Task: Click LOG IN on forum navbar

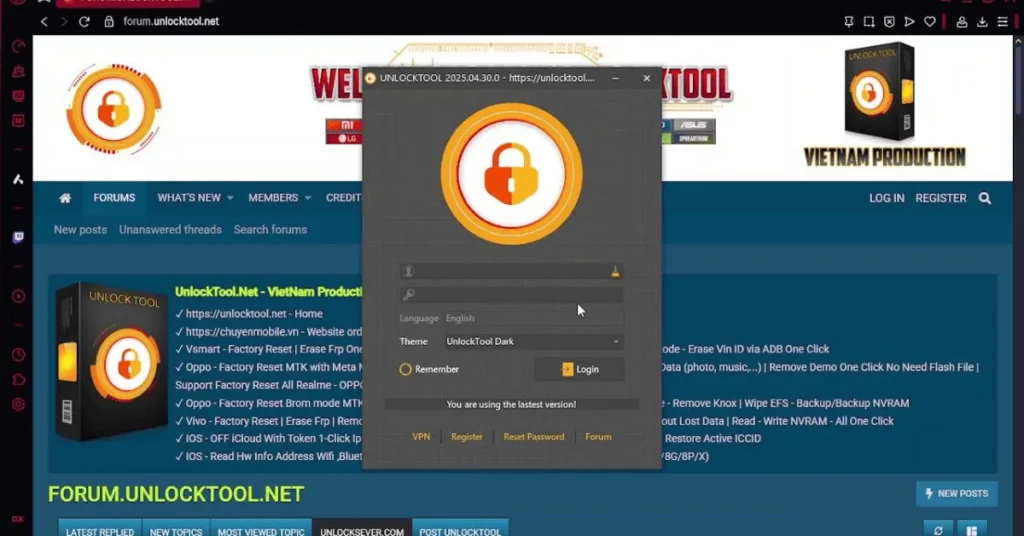Action: [886, 198]
